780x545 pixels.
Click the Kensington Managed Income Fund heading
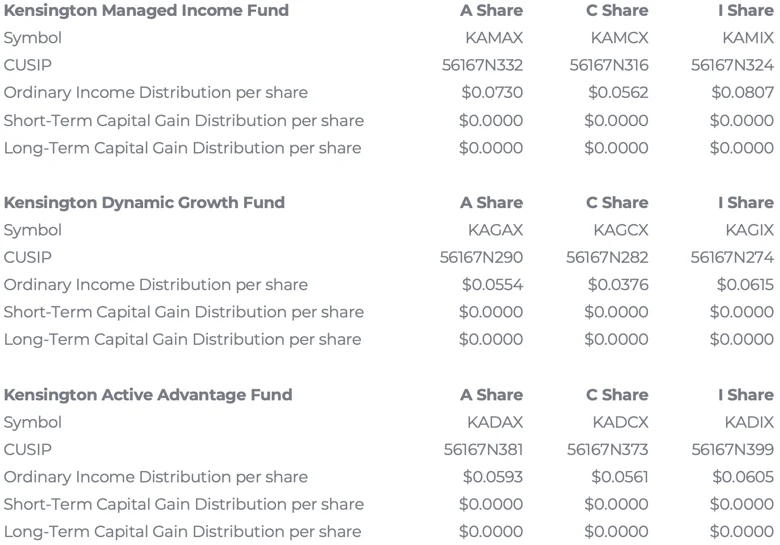pos(146,11)
